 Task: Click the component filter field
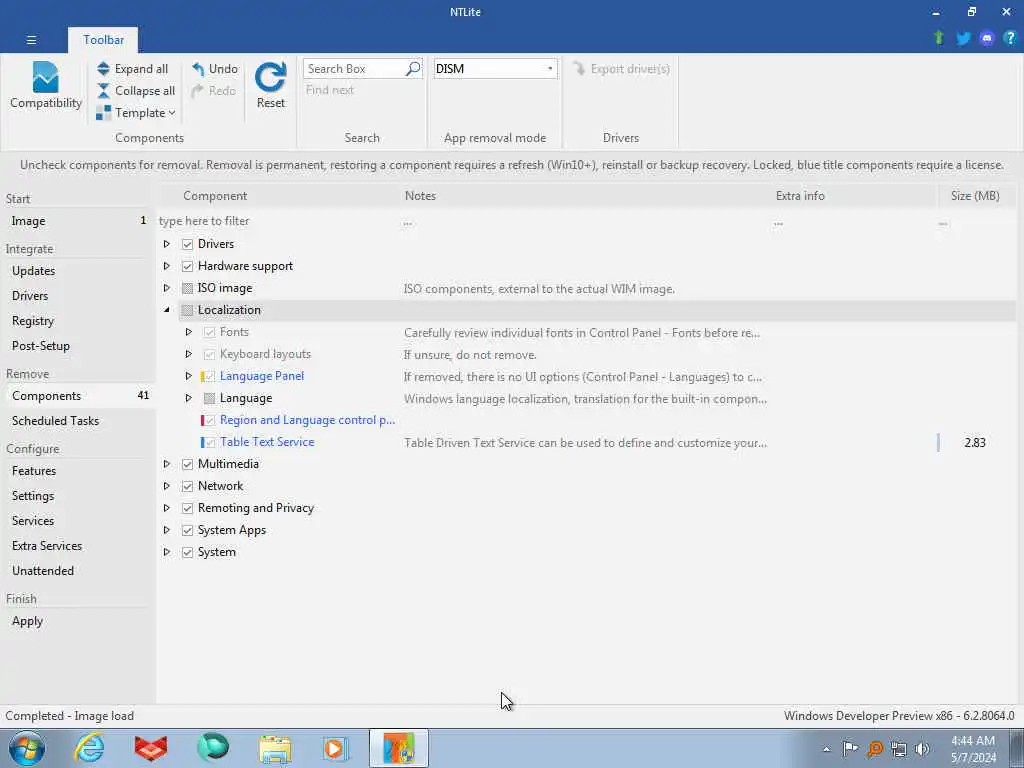click(278, 221)
